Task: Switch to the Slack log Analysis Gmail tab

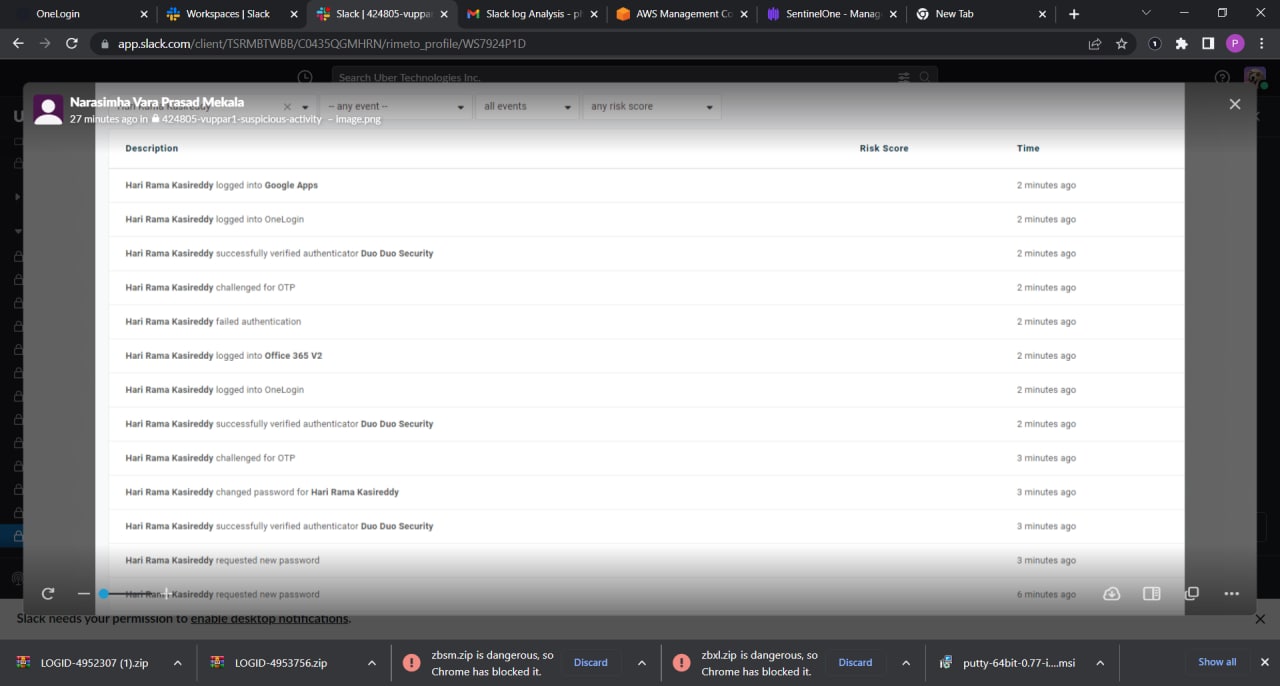Action: [531, 14]
